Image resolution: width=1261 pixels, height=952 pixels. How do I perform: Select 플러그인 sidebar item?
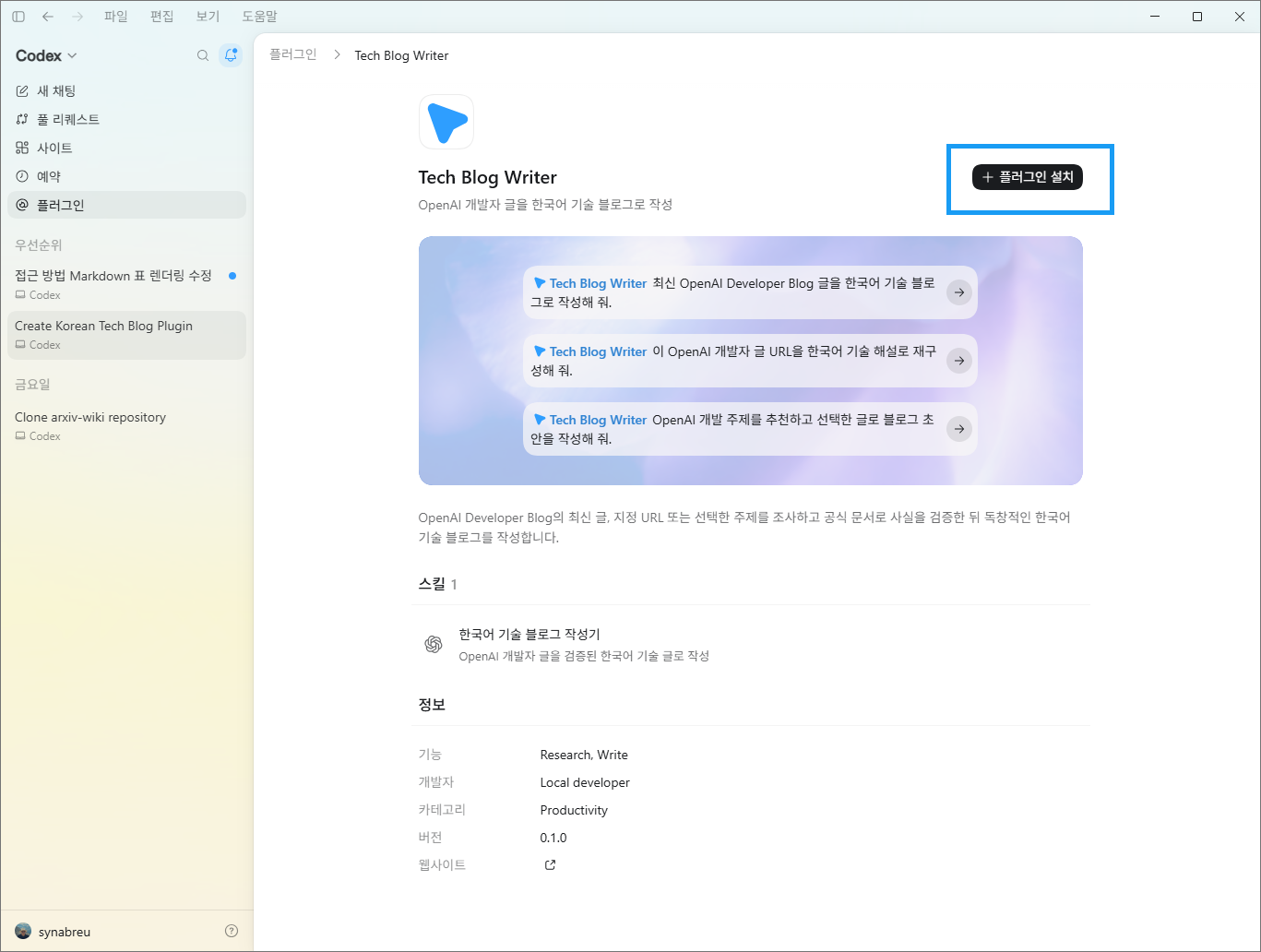coord(126,205)
